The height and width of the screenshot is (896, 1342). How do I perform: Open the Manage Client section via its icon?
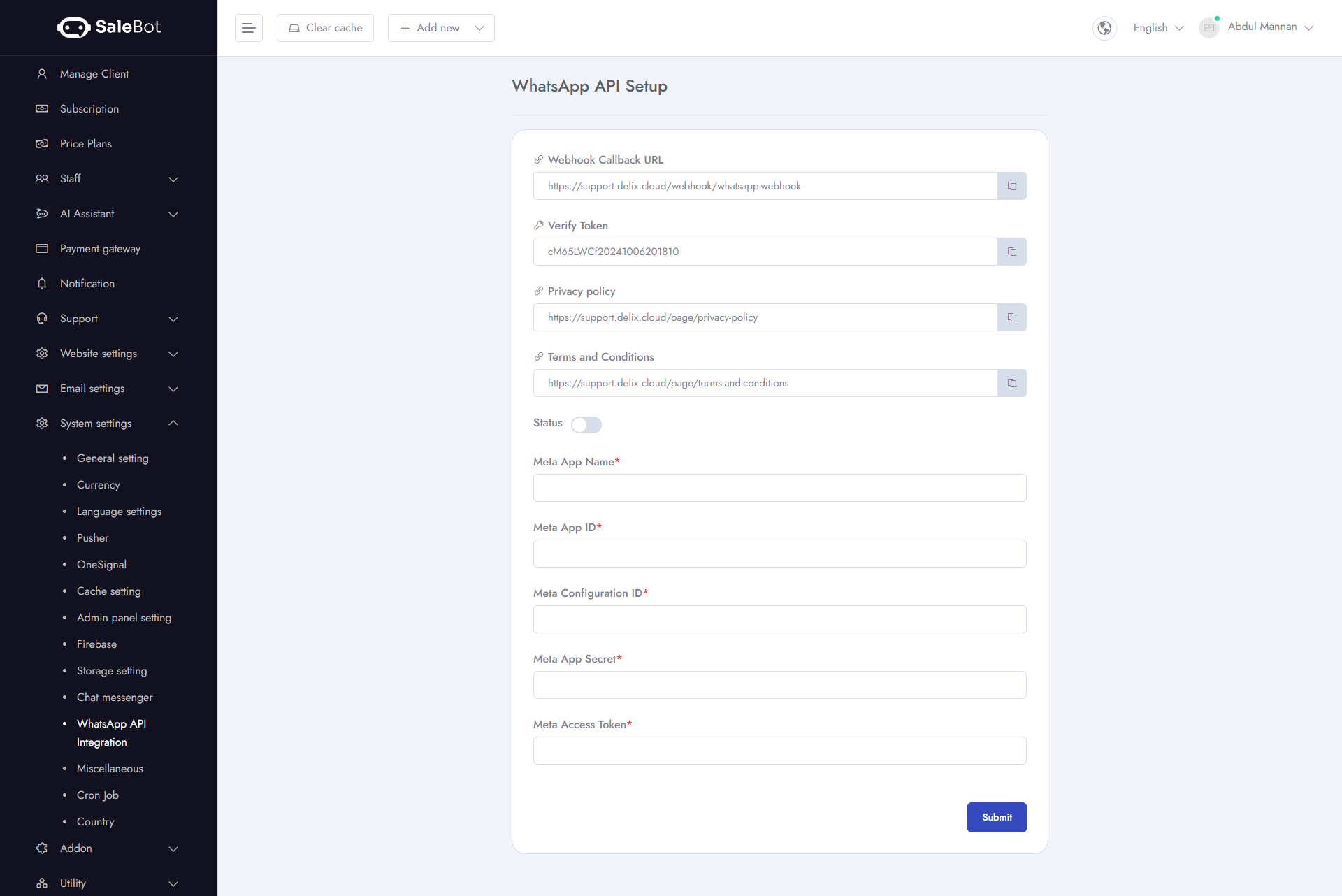click(42, 73)
